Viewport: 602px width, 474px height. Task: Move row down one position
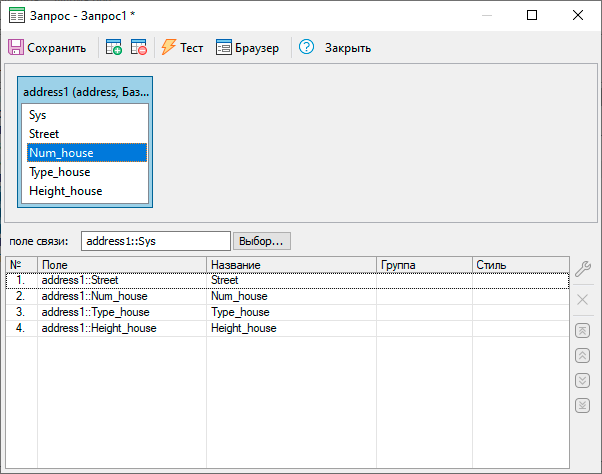point(583,380)
